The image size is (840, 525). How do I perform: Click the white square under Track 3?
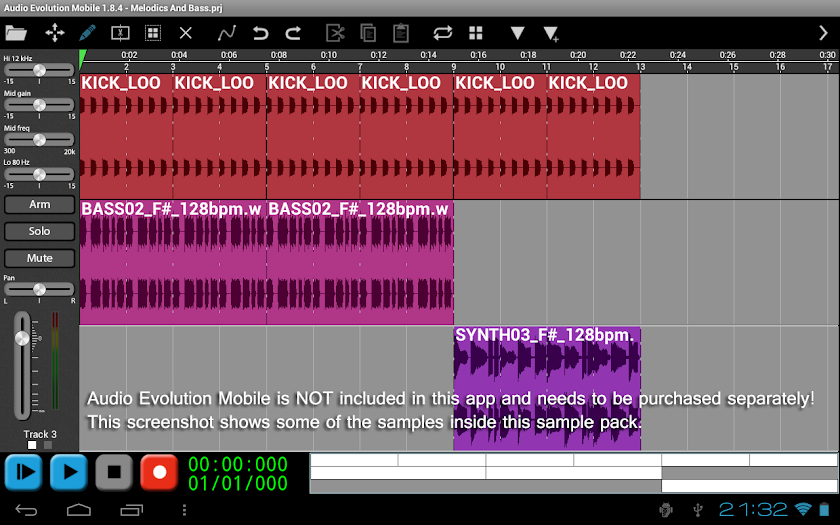(32, 445)
